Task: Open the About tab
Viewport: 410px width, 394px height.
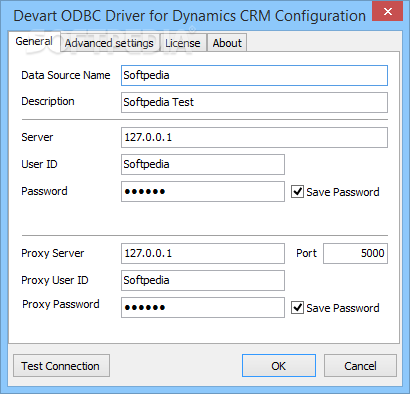Action: pyautogui.click(x=227, y=43)
